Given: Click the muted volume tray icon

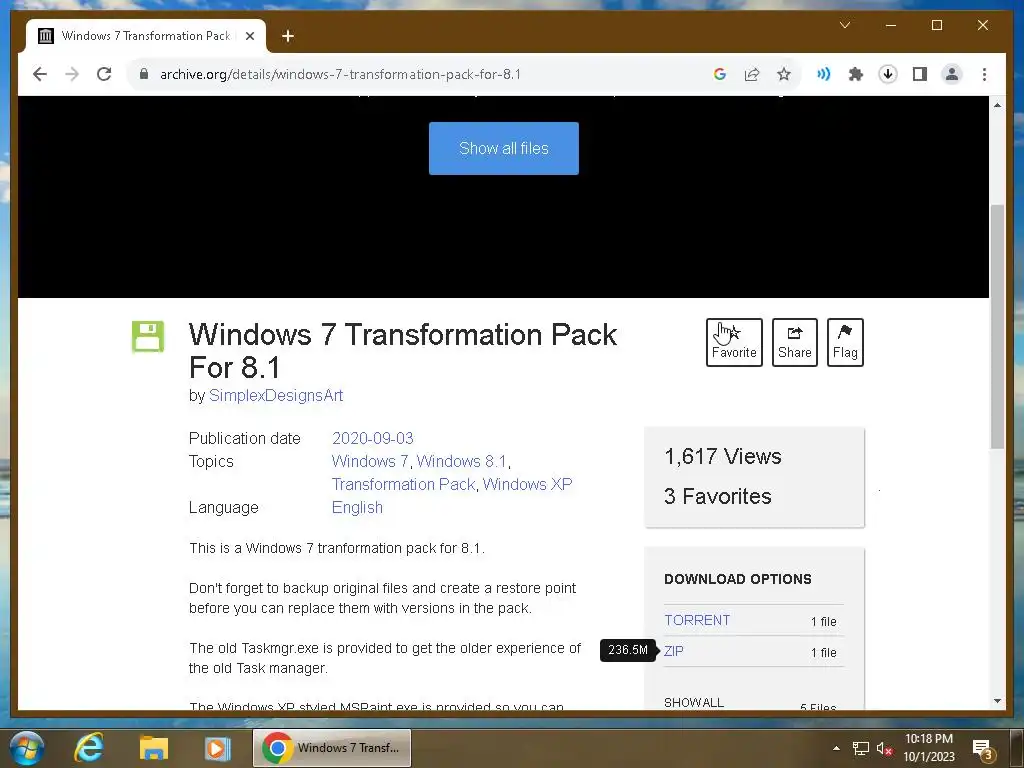Looking at the screenshot, I should 884,748.
